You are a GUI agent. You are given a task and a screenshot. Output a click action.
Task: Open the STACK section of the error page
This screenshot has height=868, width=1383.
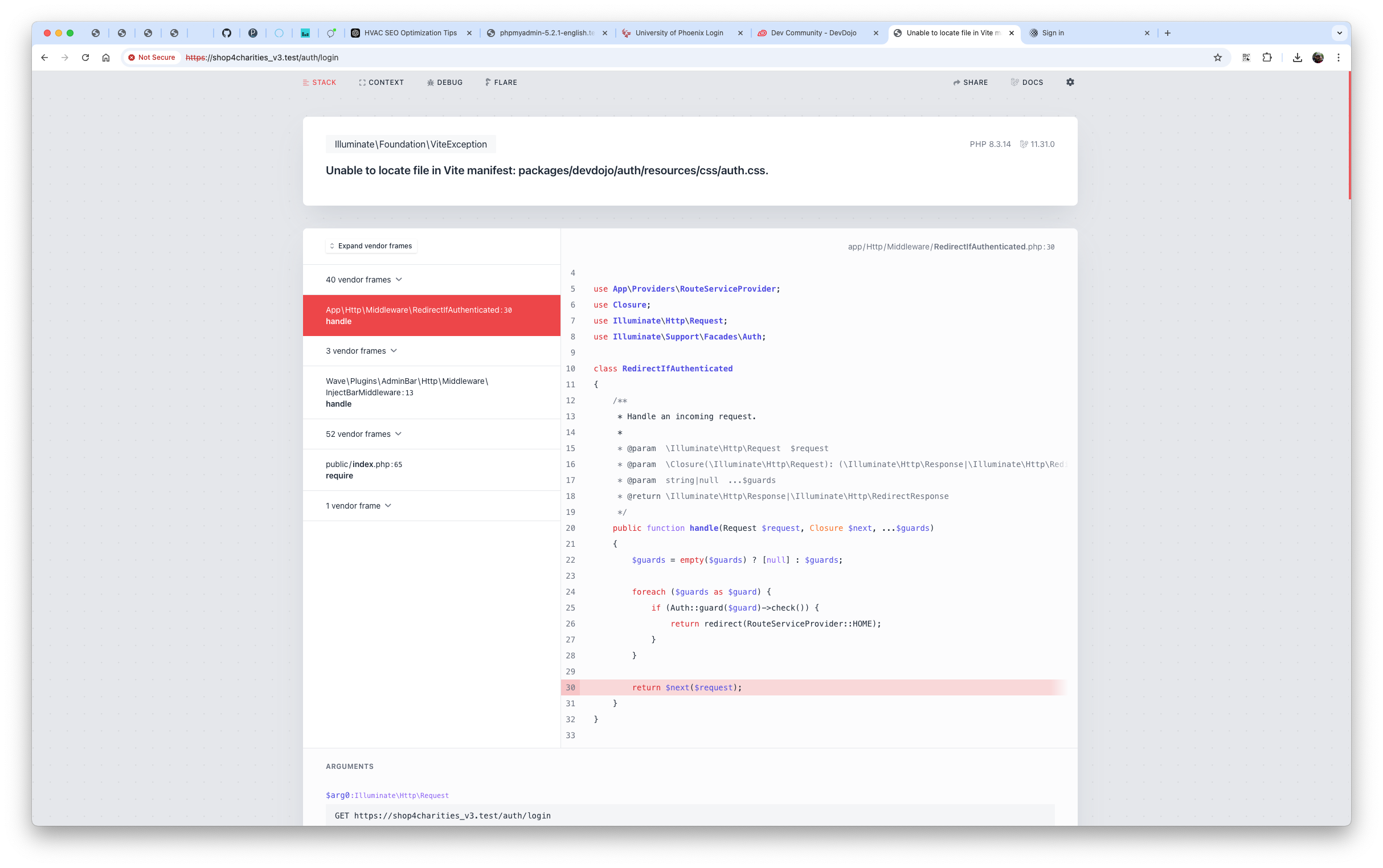point(319,83)
